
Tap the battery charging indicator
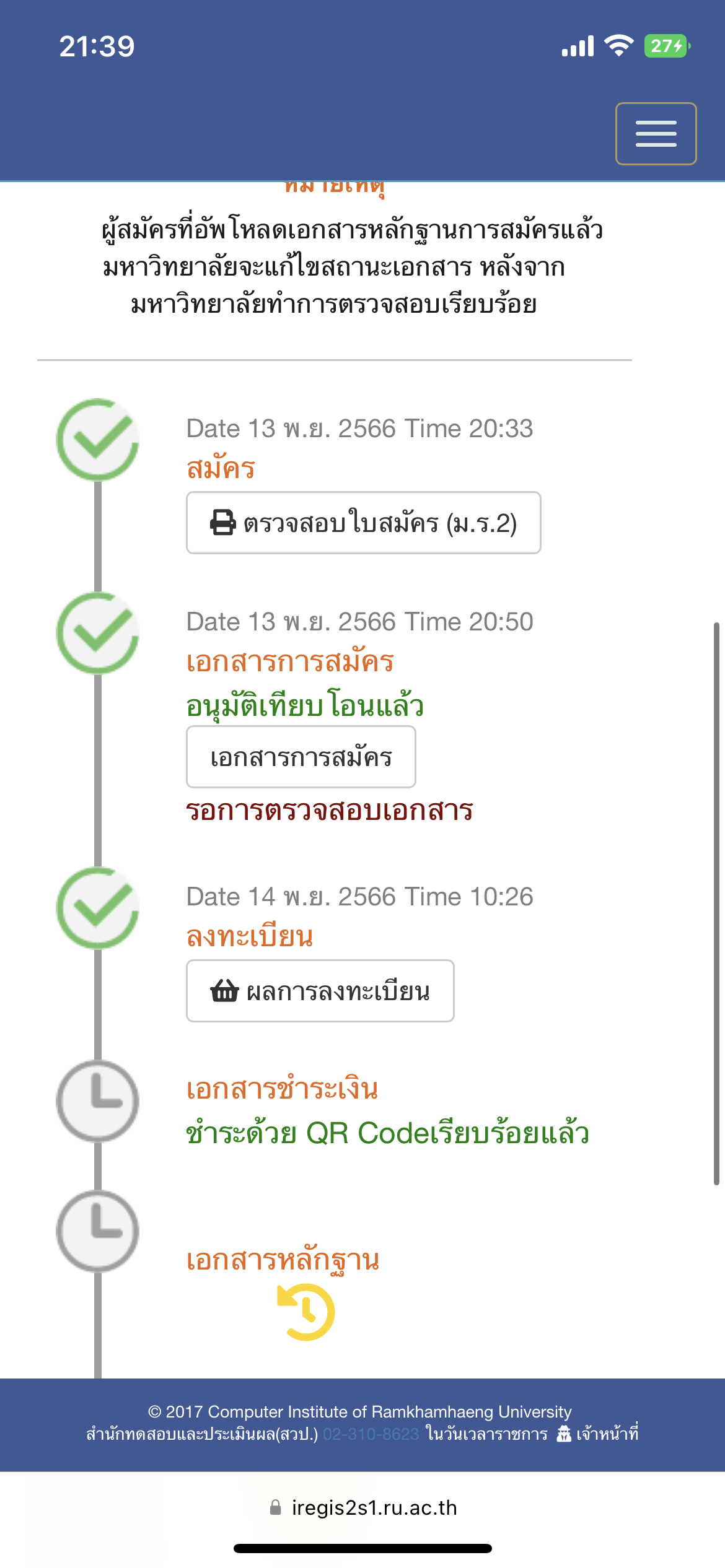point(667,46)
